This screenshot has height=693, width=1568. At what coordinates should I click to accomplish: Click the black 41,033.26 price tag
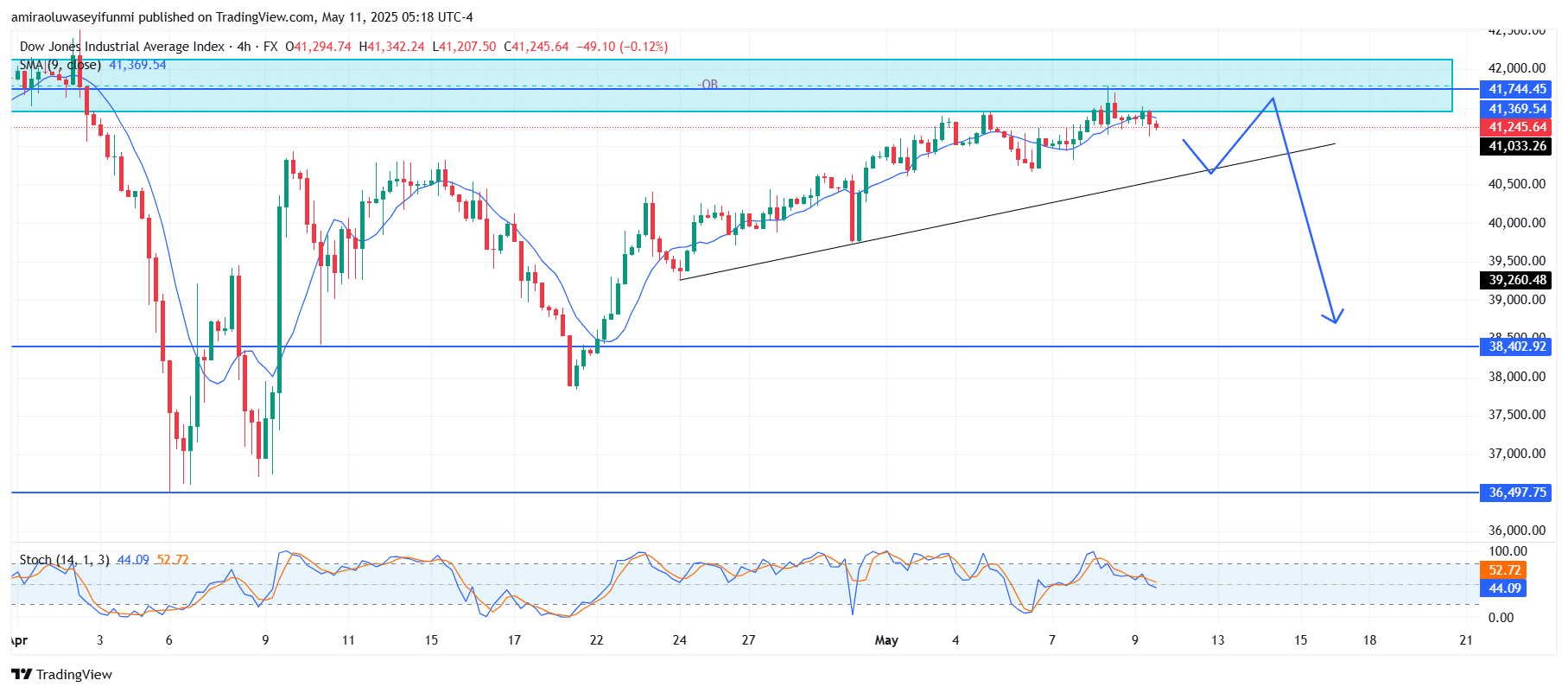point(1516,146)
